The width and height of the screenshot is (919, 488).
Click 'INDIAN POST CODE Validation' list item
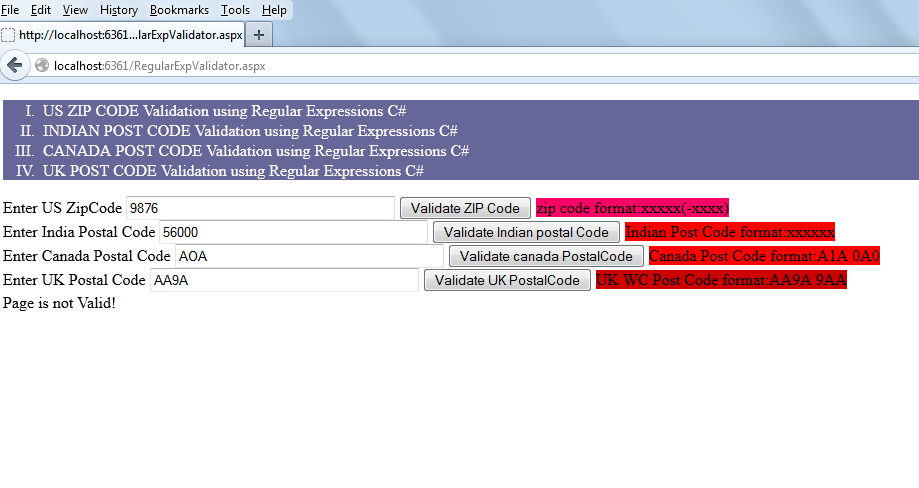click(250, 131)
